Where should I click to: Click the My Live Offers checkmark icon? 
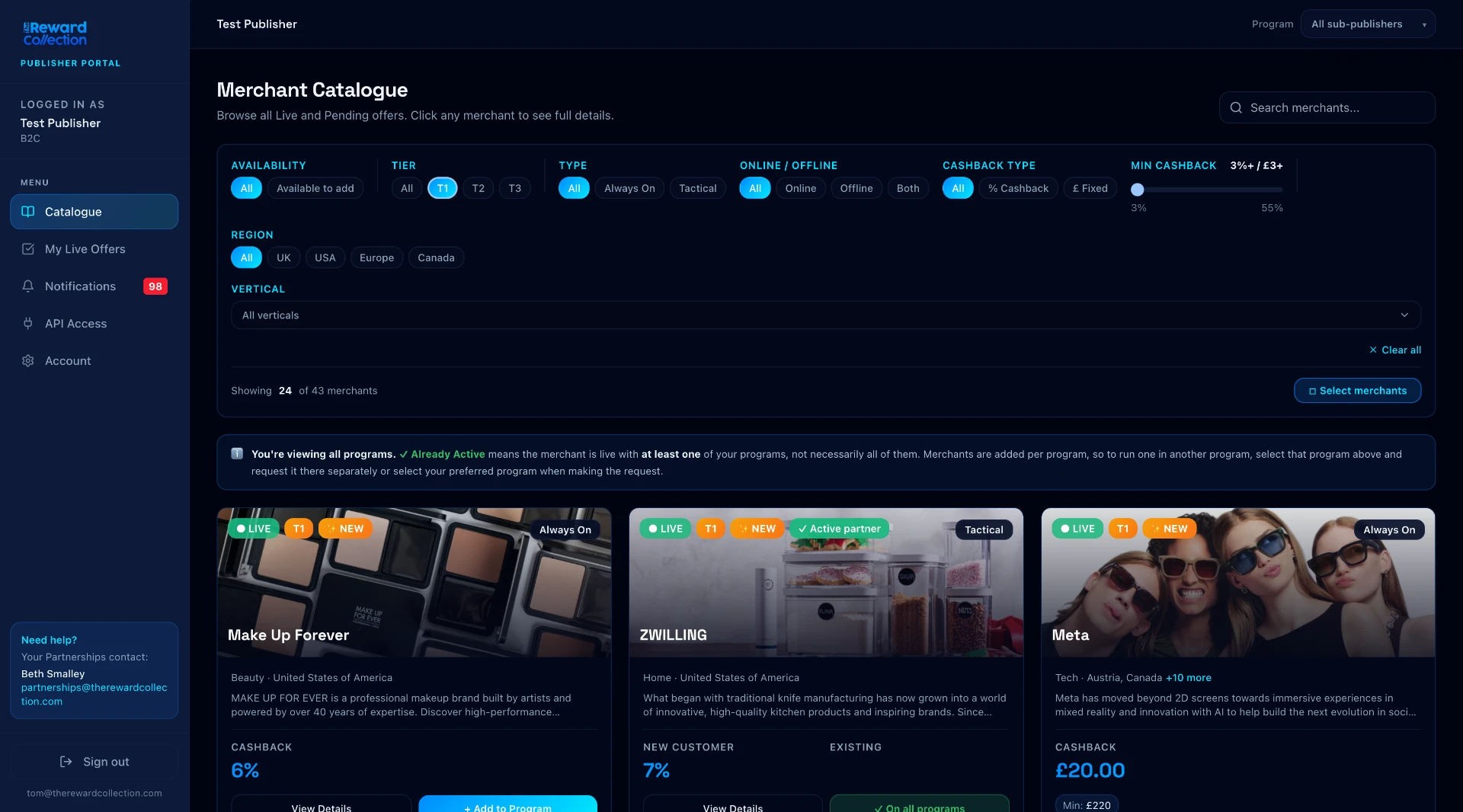(x=28, y=249)
